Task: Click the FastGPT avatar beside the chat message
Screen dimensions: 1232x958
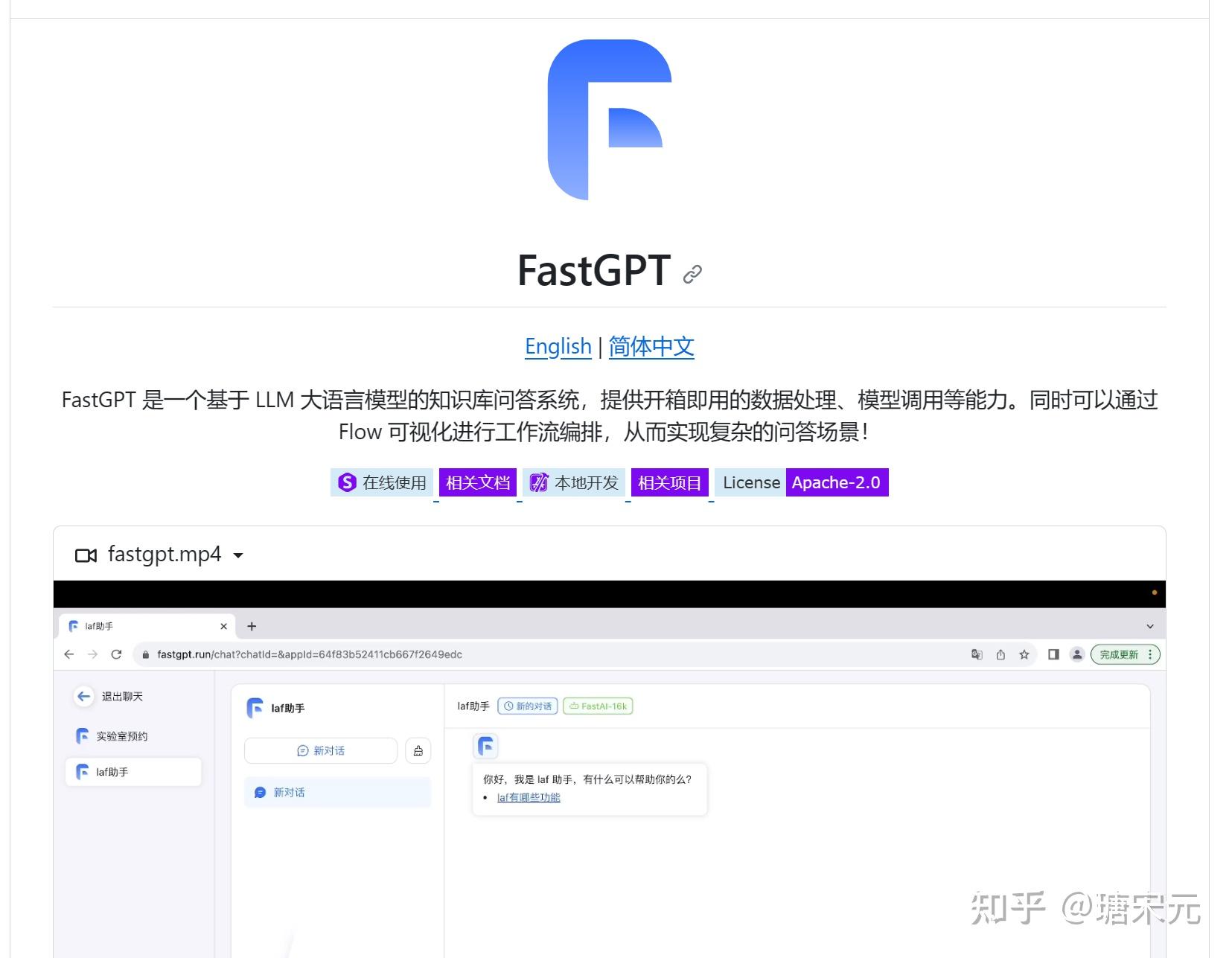Action: click(x=486, y=745)
